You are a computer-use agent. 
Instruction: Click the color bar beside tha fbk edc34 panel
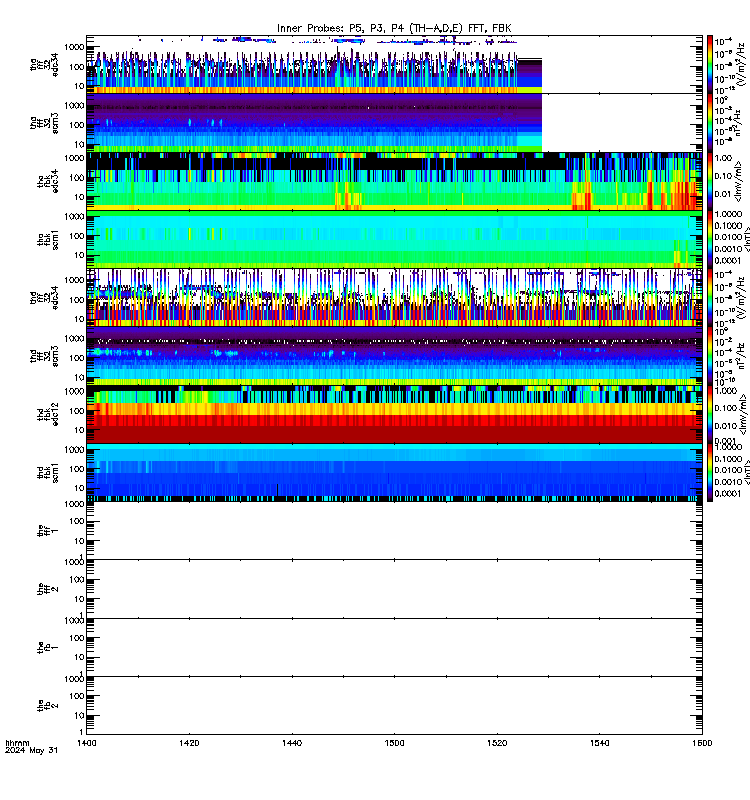(x=710, y=181)
